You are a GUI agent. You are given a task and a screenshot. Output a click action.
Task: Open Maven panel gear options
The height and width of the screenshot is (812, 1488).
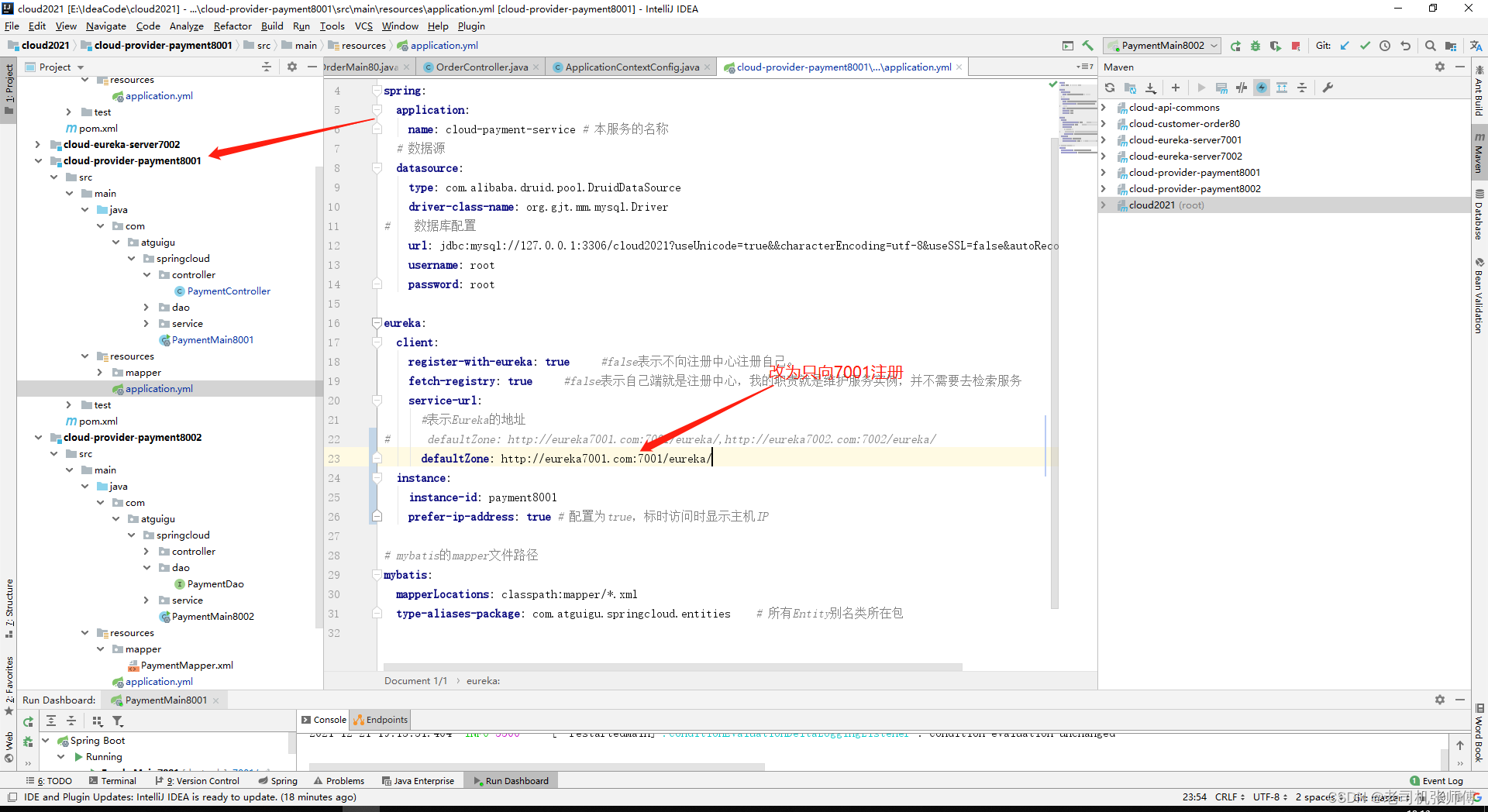(x=1440, y=67)
